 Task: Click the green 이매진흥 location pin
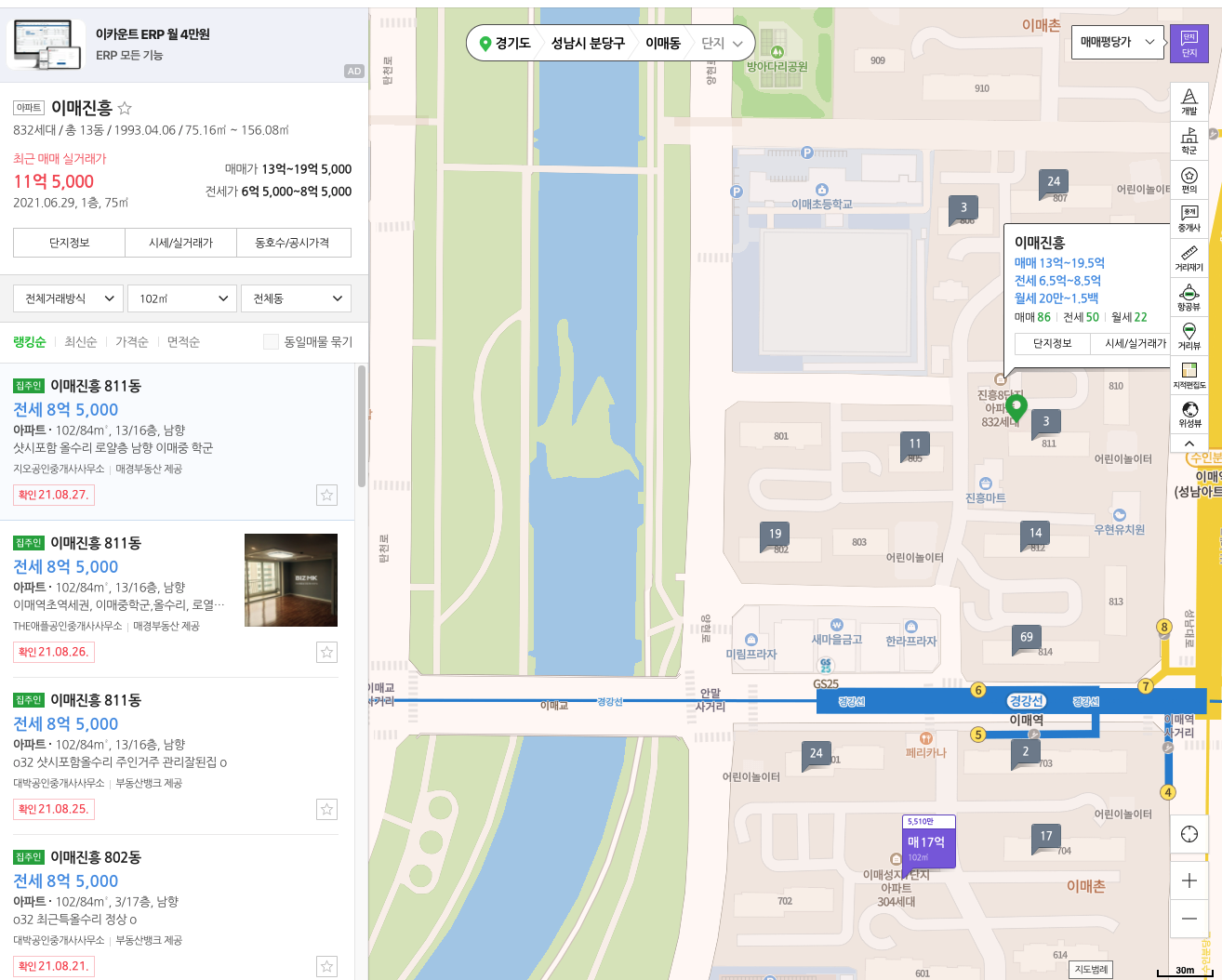[x=1016, y=406]
